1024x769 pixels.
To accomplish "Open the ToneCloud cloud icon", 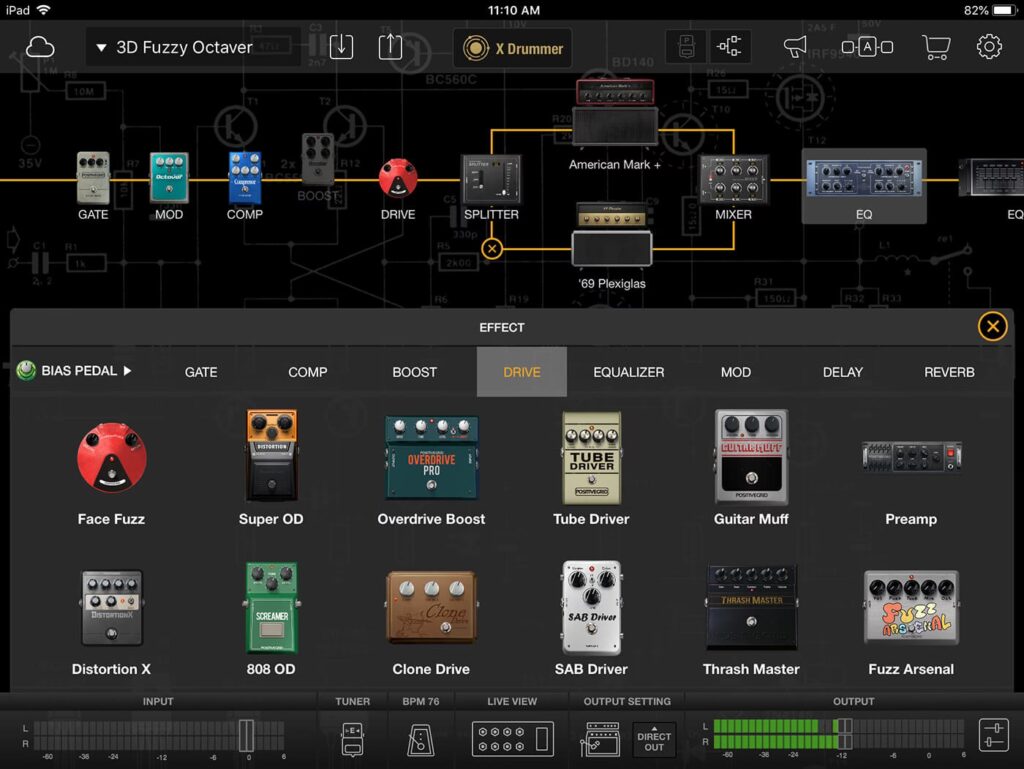I will pos(40,47).
